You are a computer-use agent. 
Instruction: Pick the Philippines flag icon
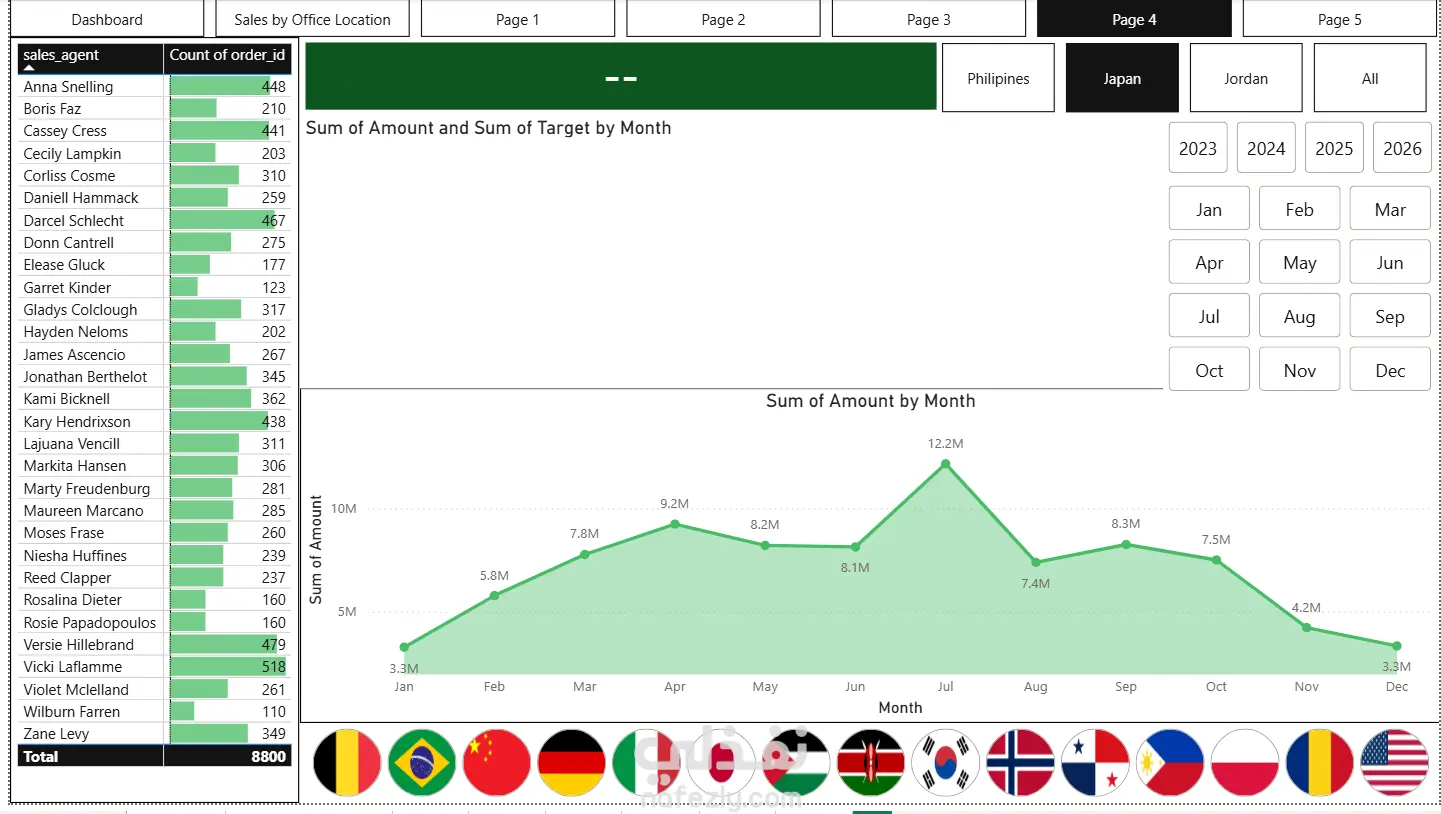click(1171, 763)
